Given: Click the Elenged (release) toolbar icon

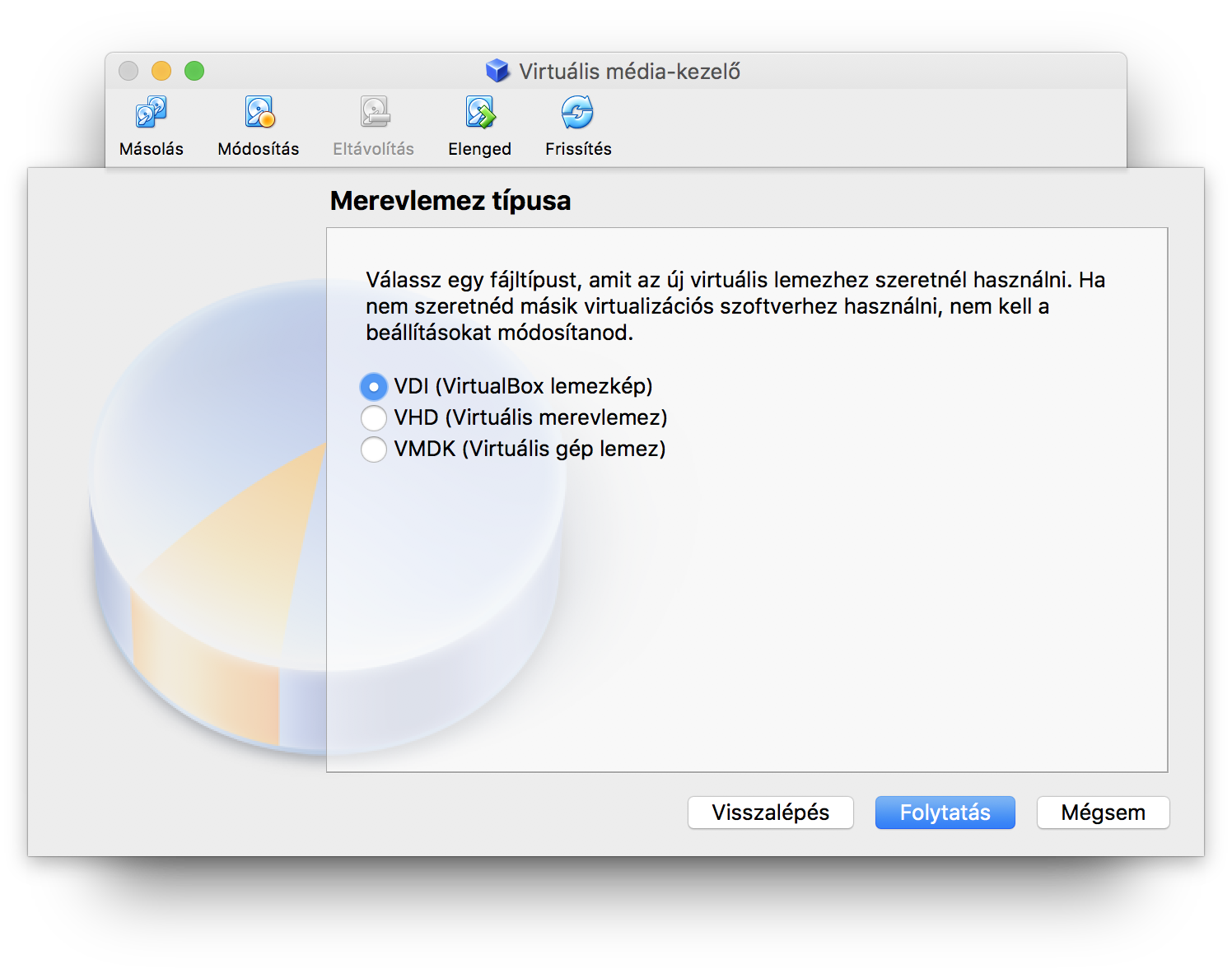Looking at the screenshot, I should (x=480, y=112).
